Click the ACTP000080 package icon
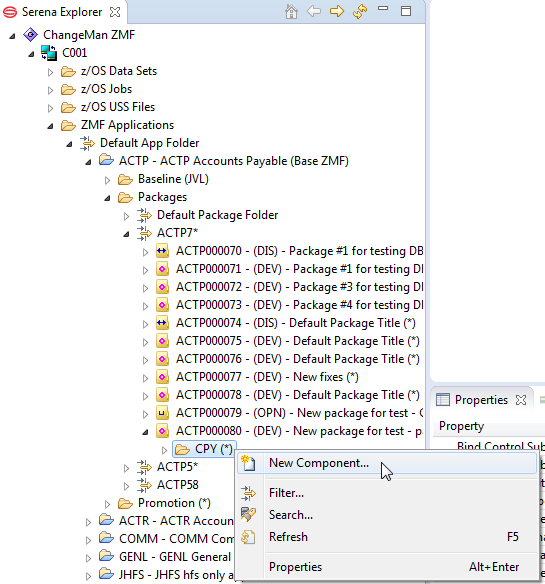Image resolution: width=545 pixels, height=584 pixels. (x=162, y=431)
